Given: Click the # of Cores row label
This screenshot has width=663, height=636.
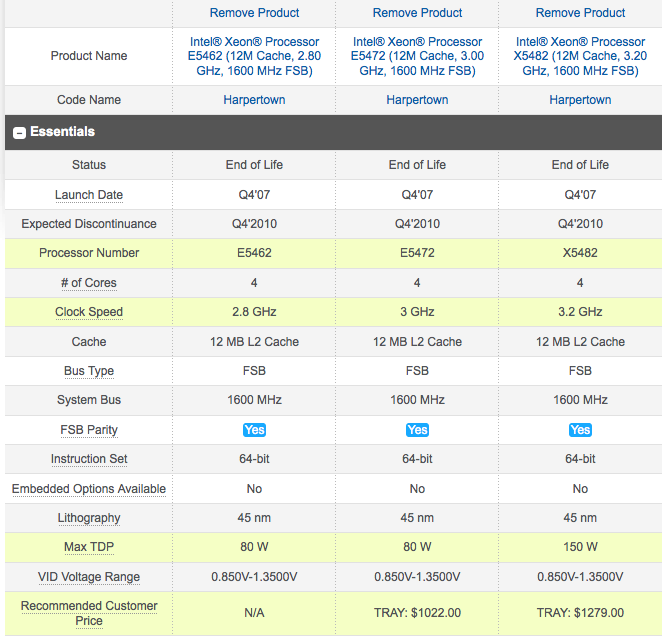Looking at the screenshot, I should 89,282.
